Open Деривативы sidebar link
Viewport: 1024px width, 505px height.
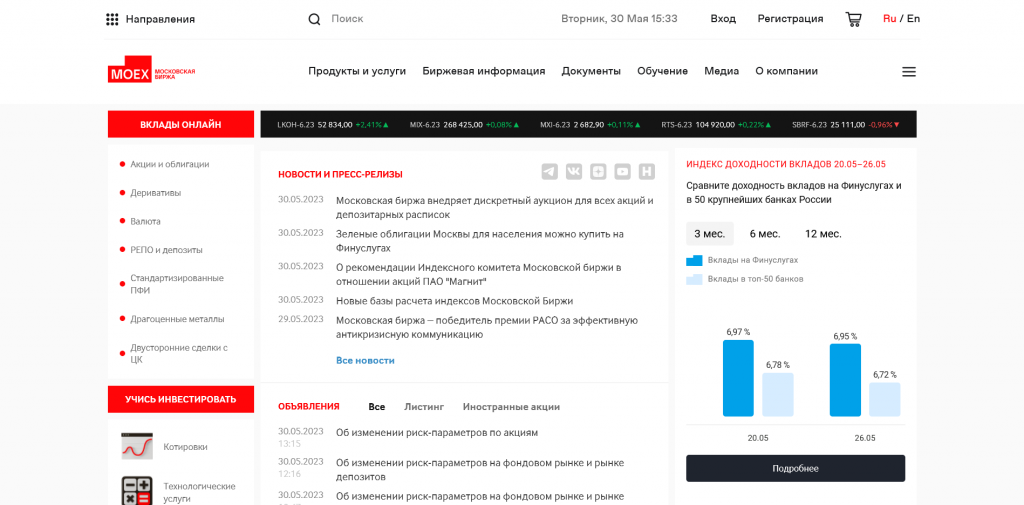click(155, 193)
